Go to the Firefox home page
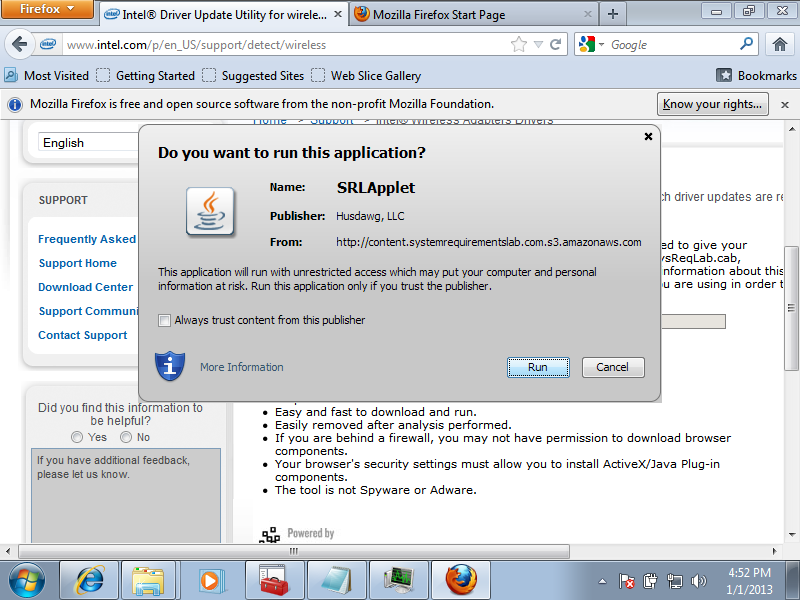The width and height of the screenshot is (800, 600). pos(780,44)
